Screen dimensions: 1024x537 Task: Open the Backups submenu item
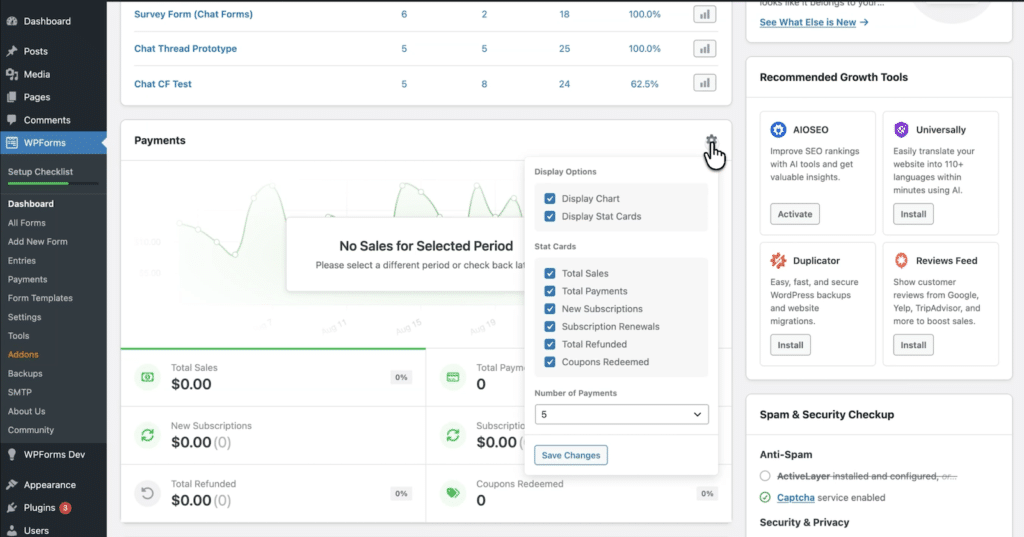pyautogui.click(x=25, y=374)
